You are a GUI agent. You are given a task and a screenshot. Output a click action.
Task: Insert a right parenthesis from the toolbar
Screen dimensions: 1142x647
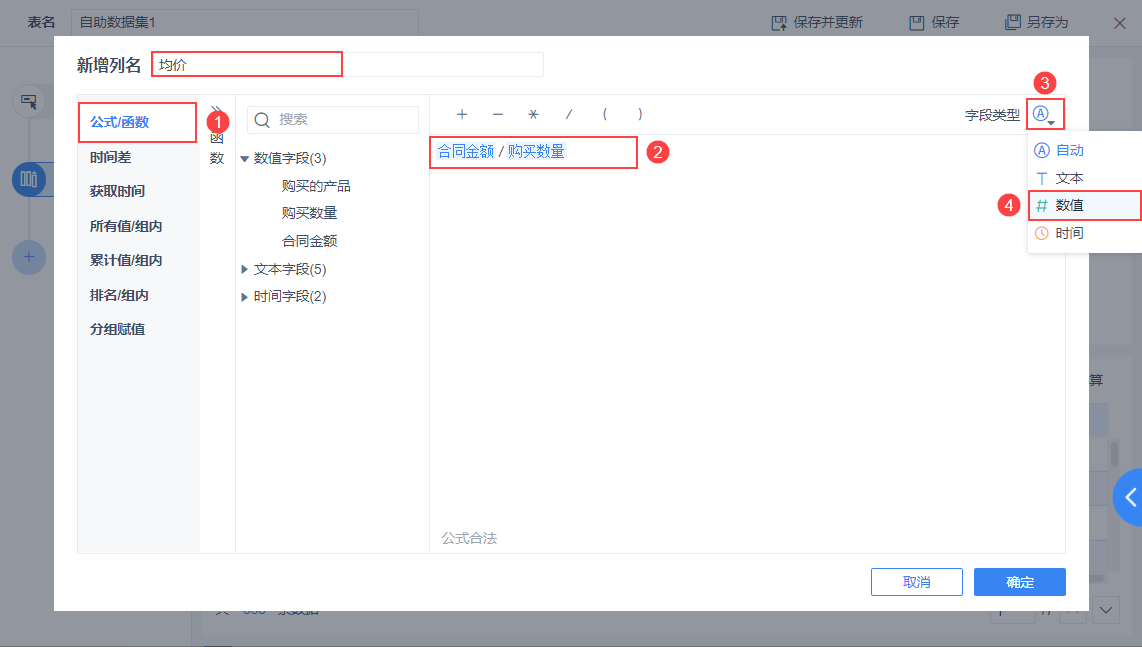(639, 115)
